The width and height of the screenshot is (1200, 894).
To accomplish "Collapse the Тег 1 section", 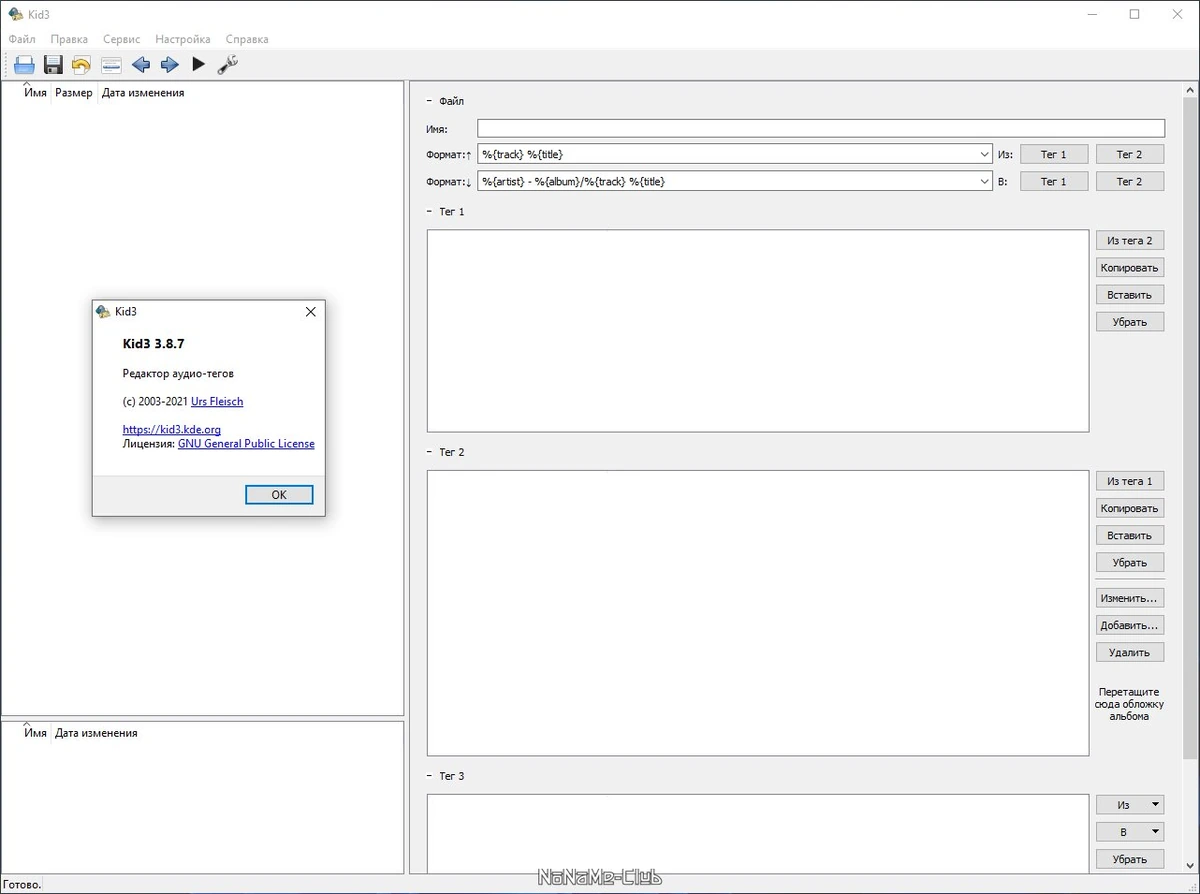I will tap(430, 212).
